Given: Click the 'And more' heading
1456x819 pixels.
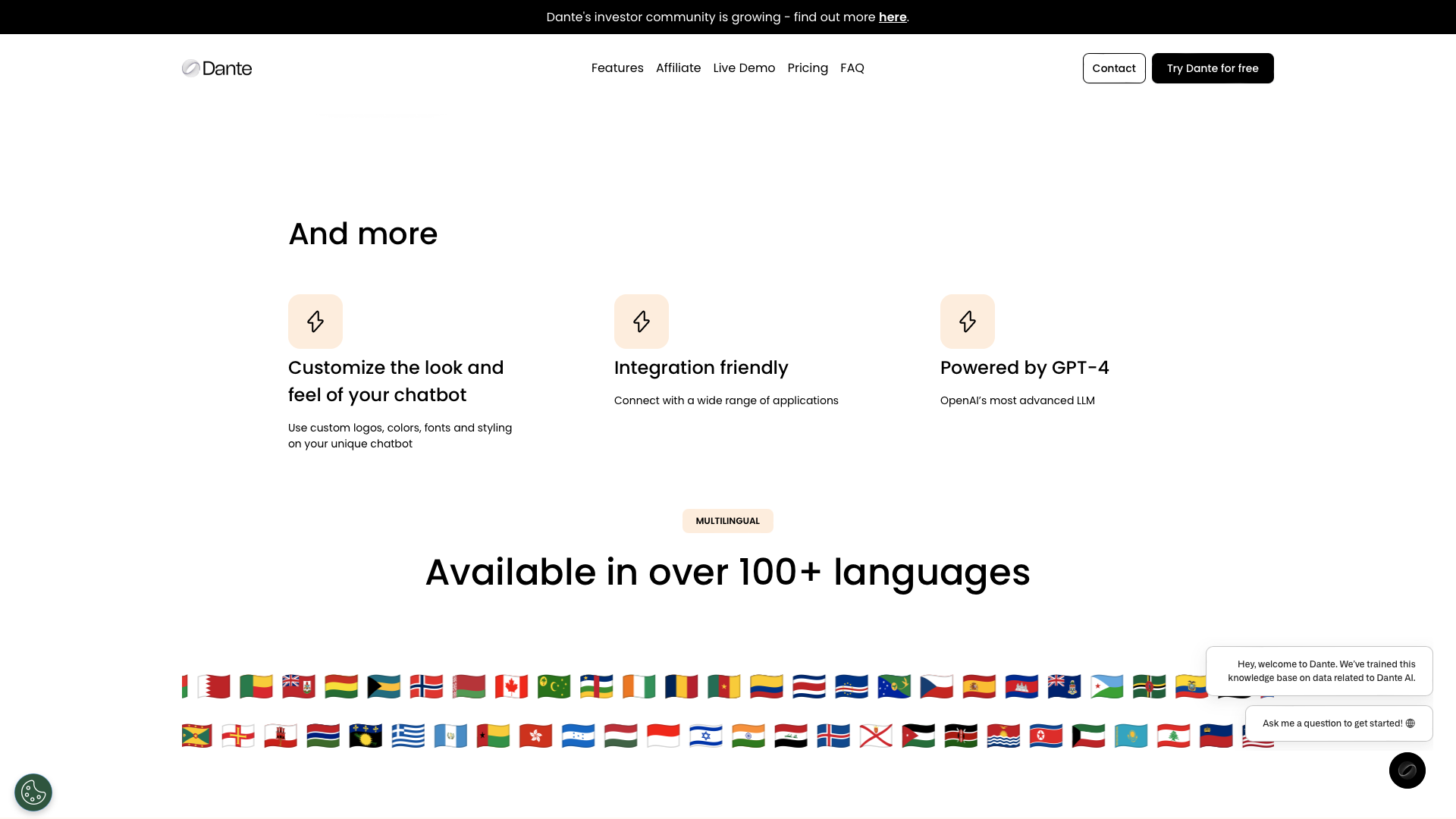Looking at the screenshot, I should pyautogui.click(x=363, y=234).
